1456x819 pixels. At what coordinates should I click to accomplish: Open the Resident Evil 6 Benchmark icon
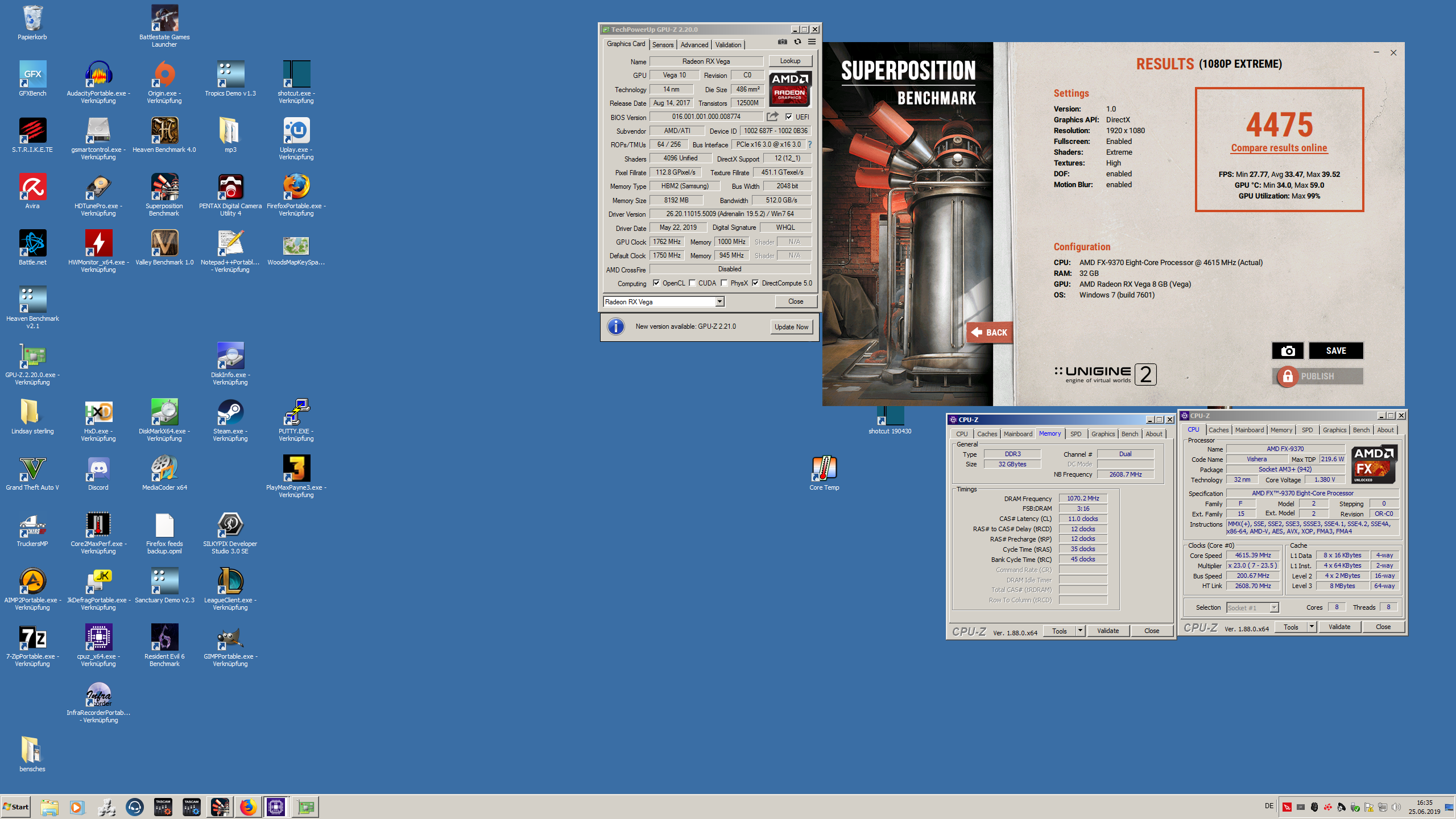pyautogui.click(x=164, y=646)
